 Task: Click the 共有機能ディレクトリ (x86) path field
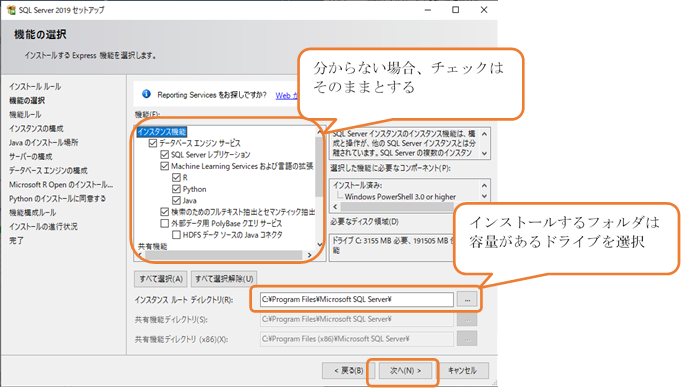[357, 339]
